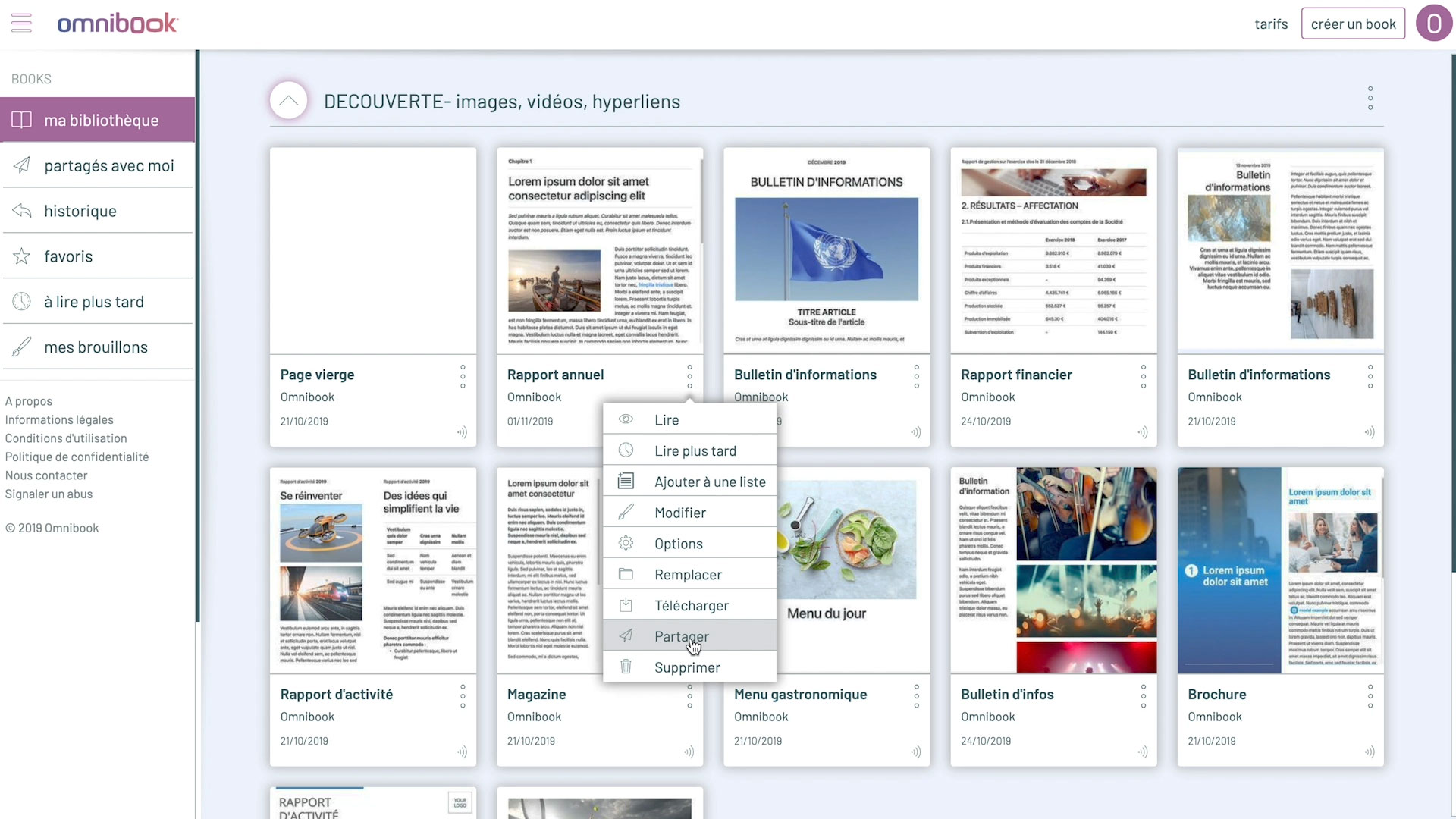Collapse the DECOUVERTE section chevron
Viewport: 1456px width, 819px height.
[x=288, y=101]
